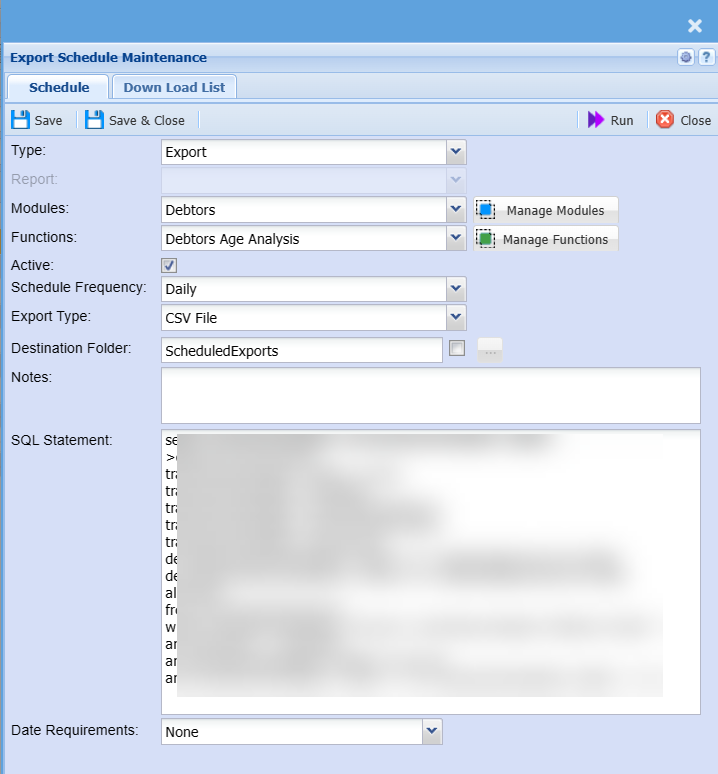Viewport: 718px width, 774px height.
Task: Click inside the SQL Statement text area
Action: coord(430,572)
